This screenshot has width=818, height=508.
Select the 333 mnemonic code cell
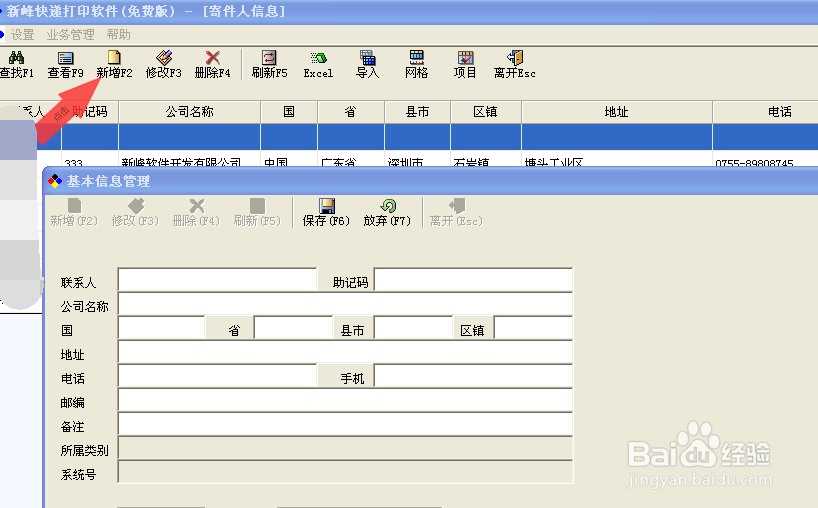coord(90,159)
